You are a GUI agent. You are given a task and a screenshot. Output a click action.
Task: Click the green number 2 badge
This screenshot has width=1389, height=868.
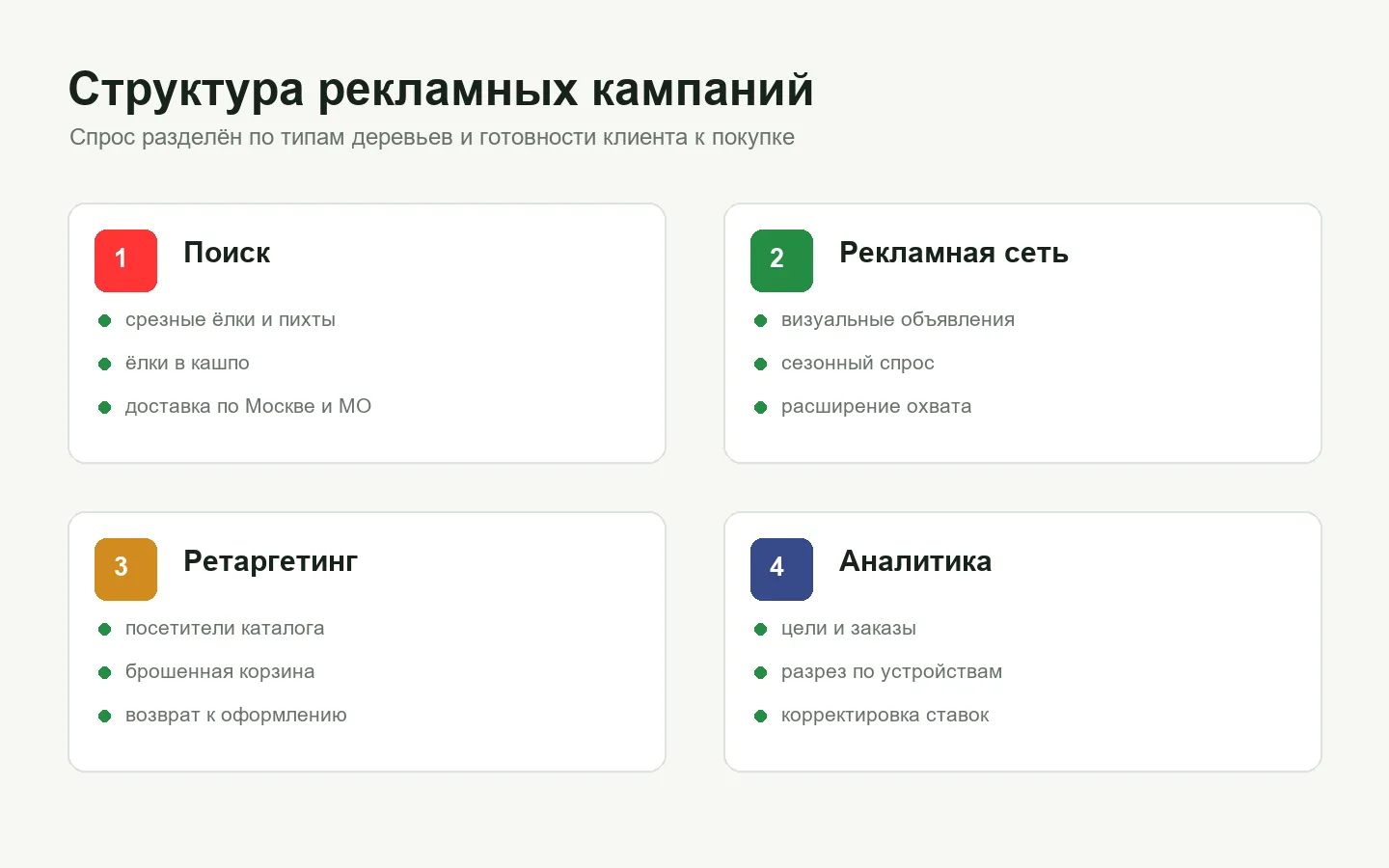pyautogui.click(x=781, y=260)
